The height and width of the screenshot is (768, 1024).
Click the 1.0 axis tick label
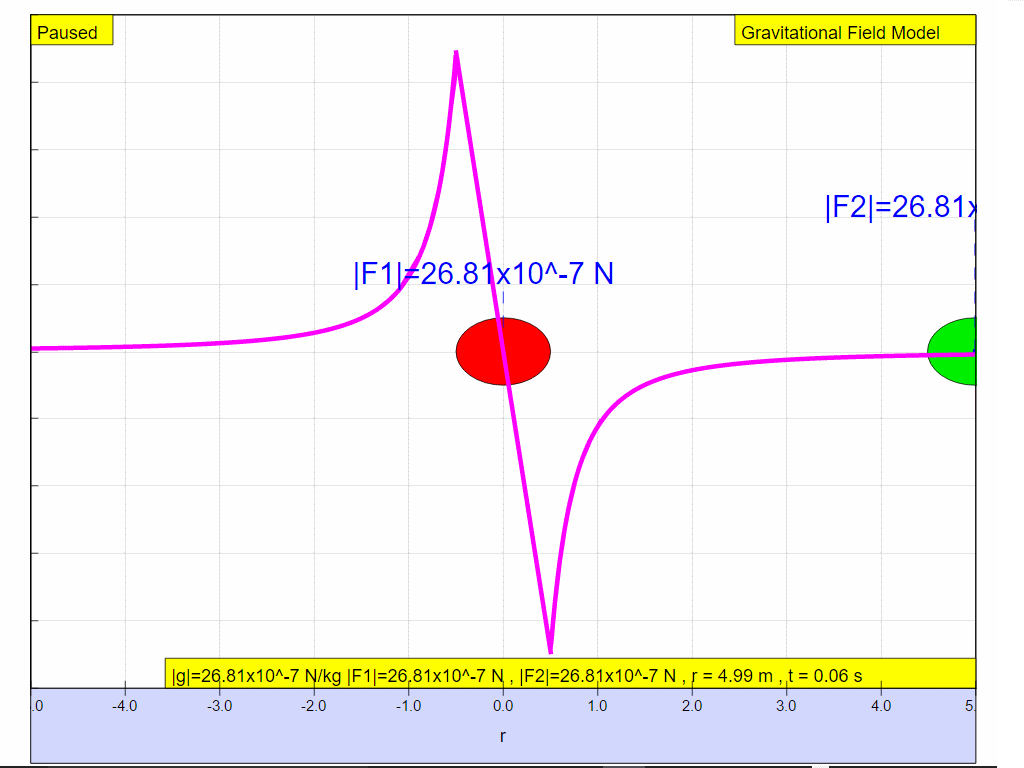(597, 706)
